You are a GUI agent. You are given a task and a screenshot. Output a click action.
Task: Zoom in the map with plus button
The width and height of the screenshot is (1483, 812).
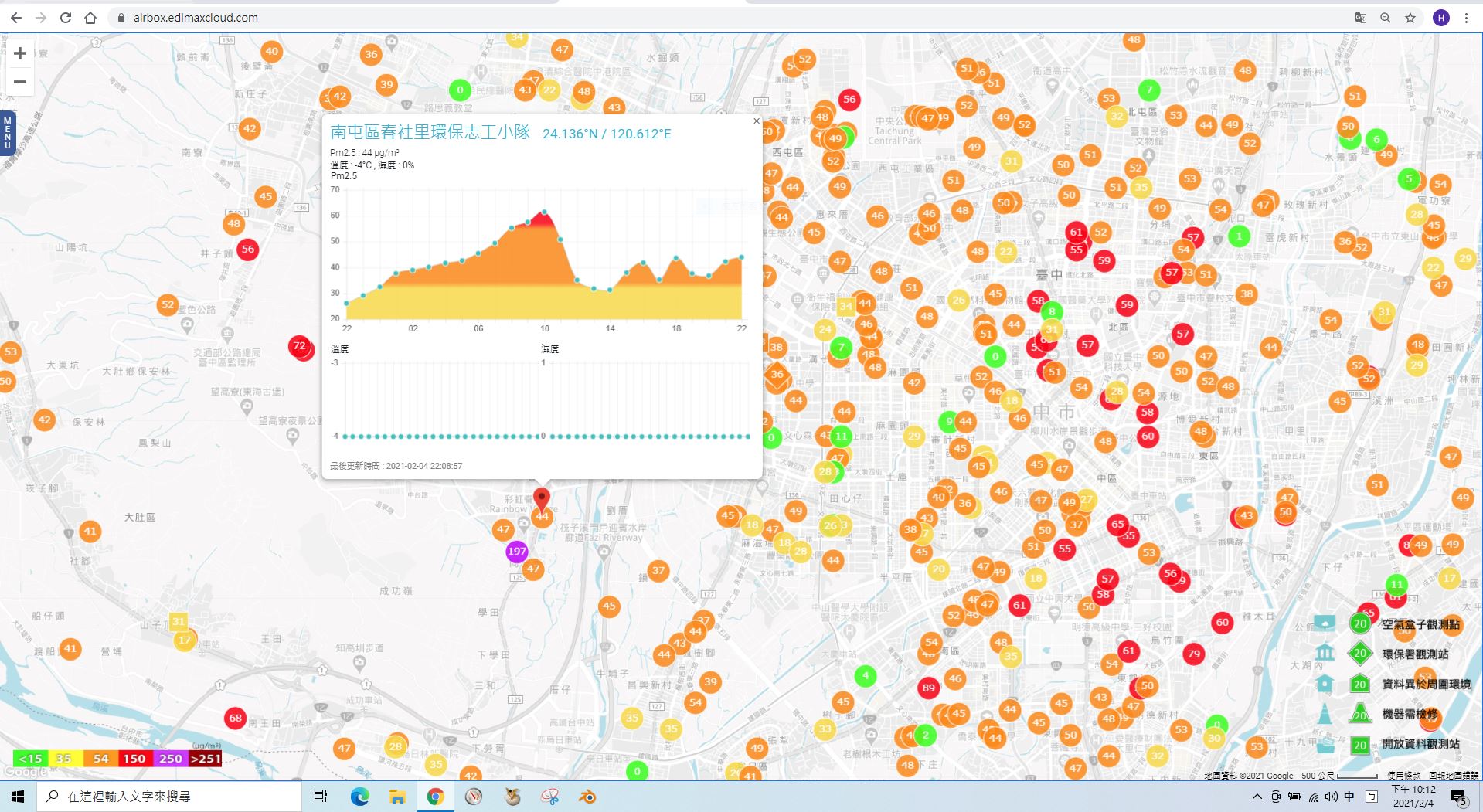pos(20,53)
